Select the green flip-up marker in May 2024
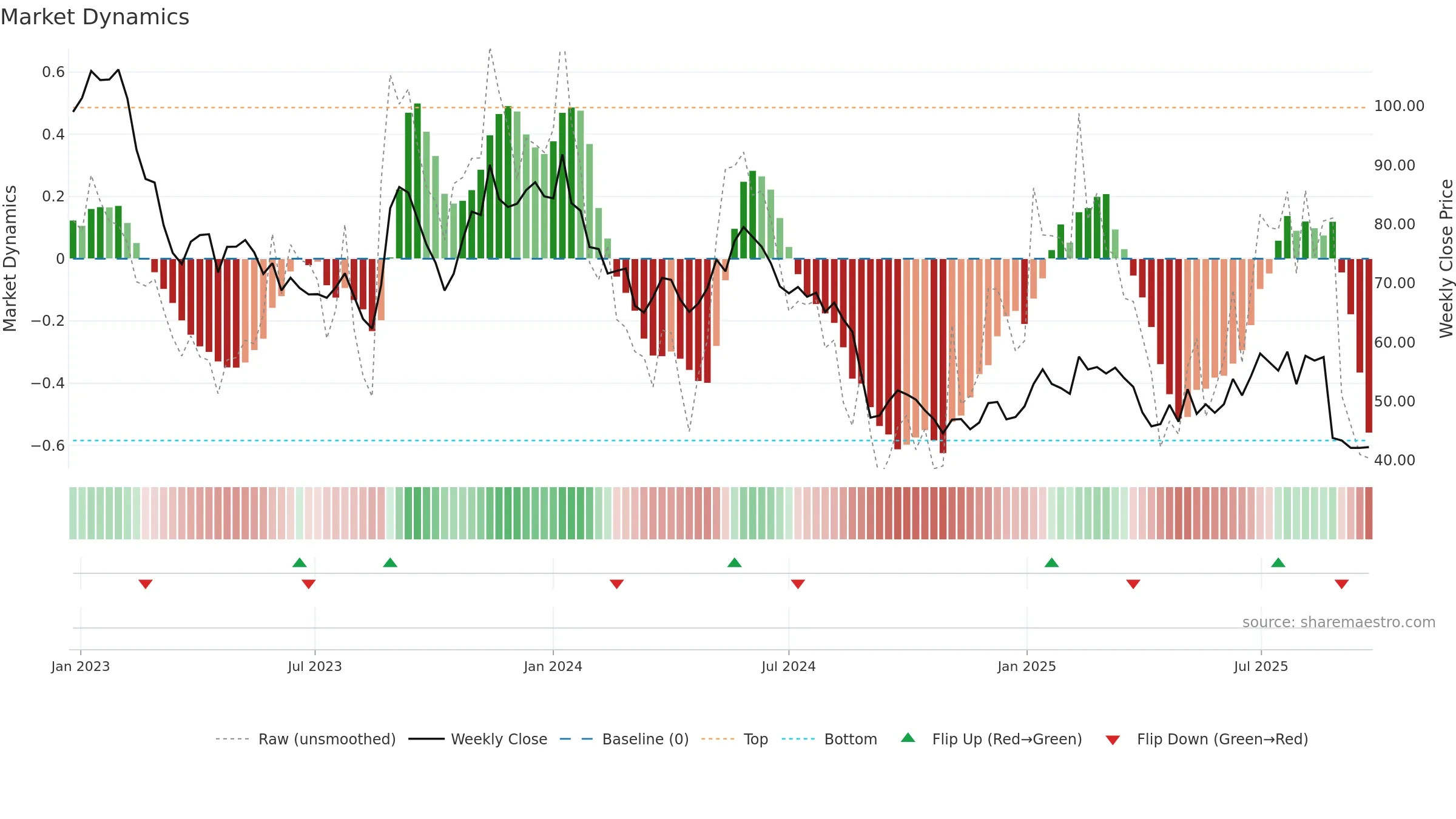Viewport: 1456px width, 819px height. point(735,562)
